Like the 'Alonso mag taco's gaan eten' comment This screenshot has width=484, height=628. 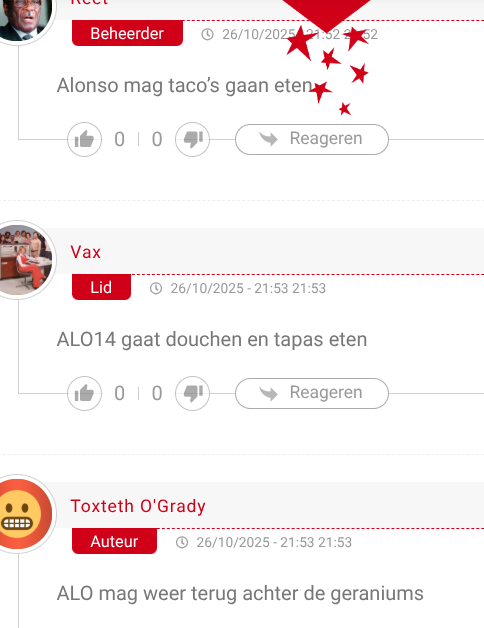point(84,139)
